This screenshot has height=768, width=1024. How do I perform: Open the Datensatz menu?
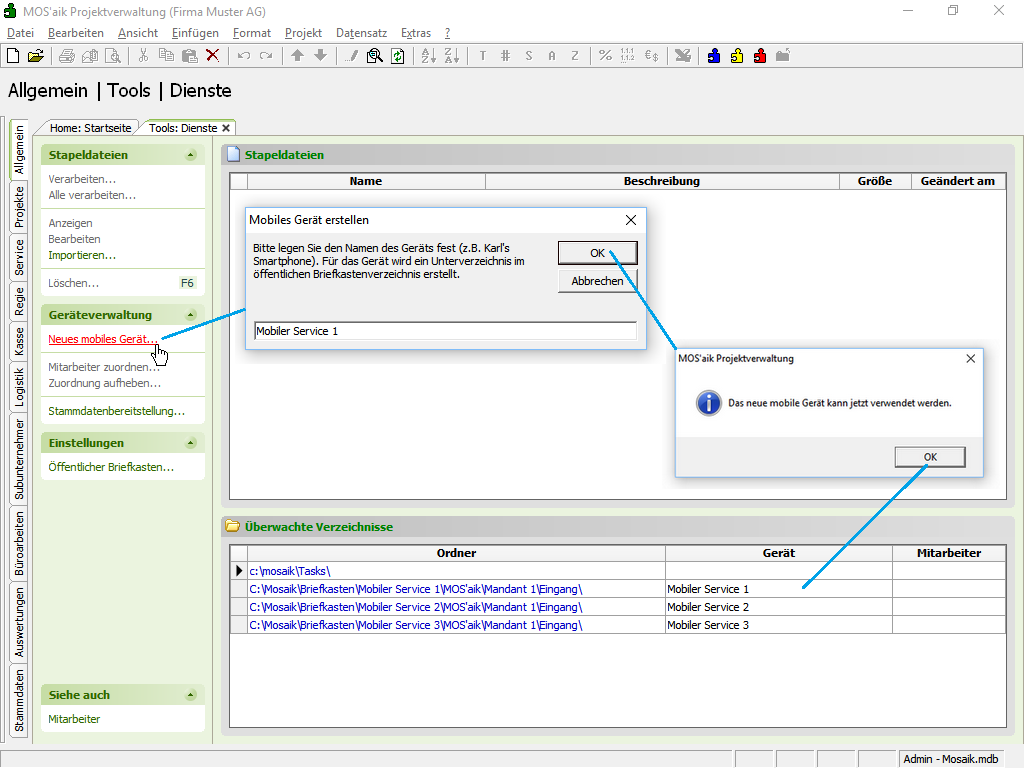click(x=362, y=33)
